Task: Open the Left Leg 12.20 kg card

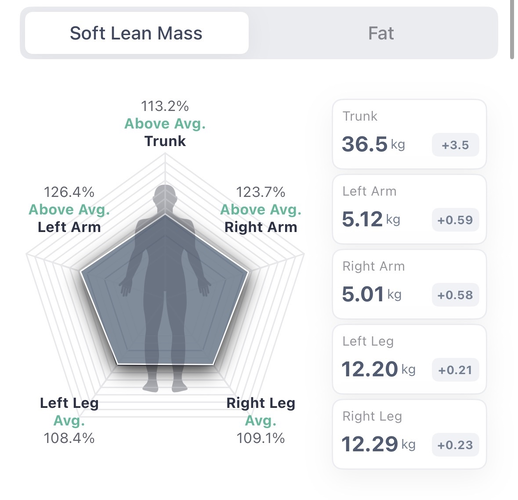Action: tap(409, 359)
